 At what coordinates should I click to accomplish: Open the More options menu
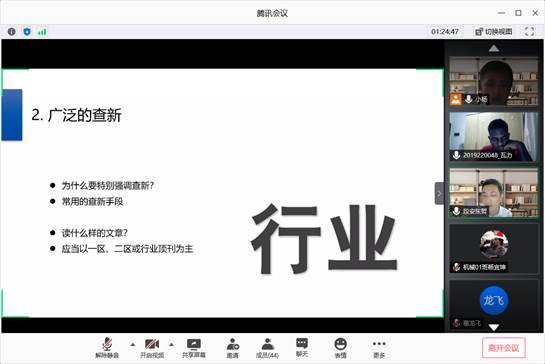(379, 348)
